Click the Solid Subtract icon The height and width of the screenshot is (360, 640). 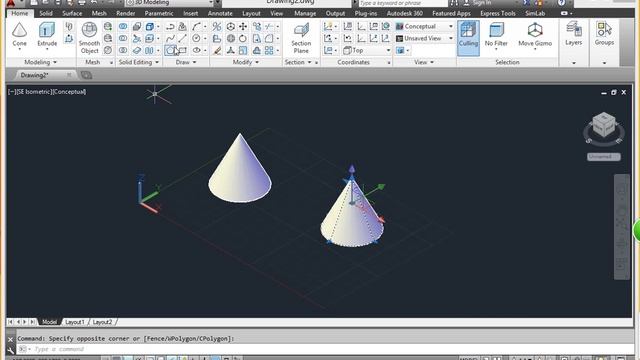[123, 38]
